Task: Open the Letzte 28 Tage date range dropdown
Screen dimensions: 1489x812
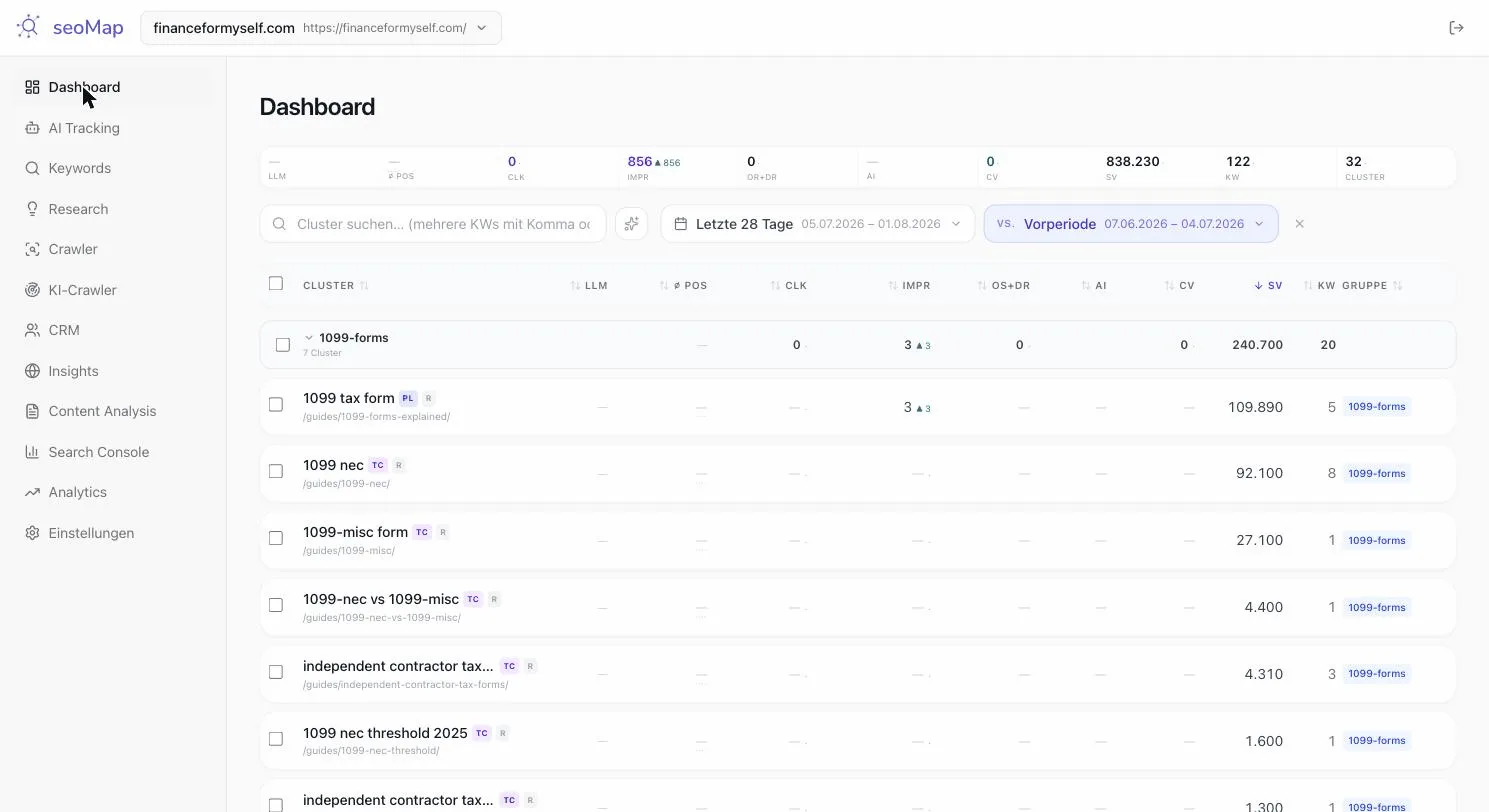Action: coord(816,224)
